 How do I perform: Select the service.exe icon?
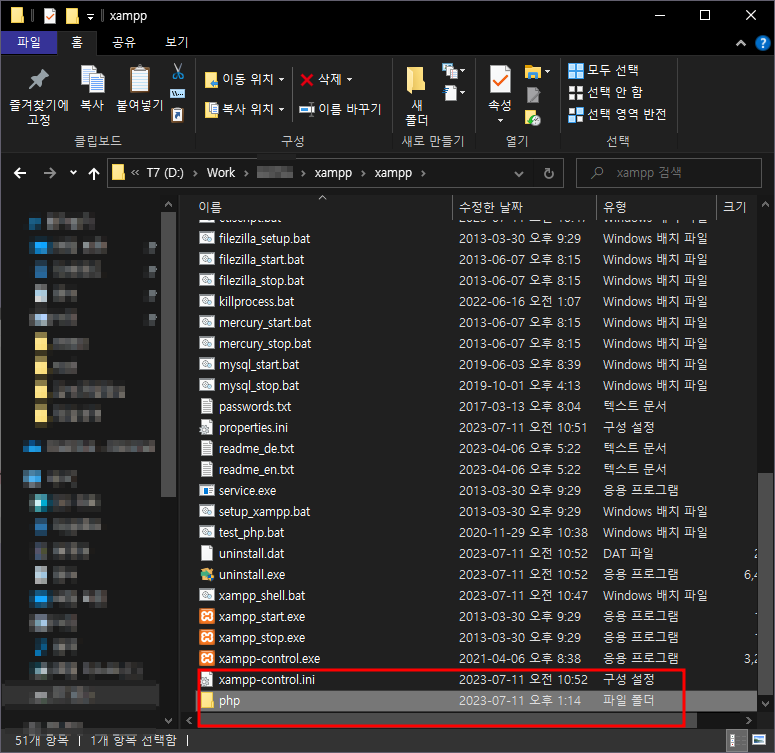pyautogui.click(x=207, y=490)
